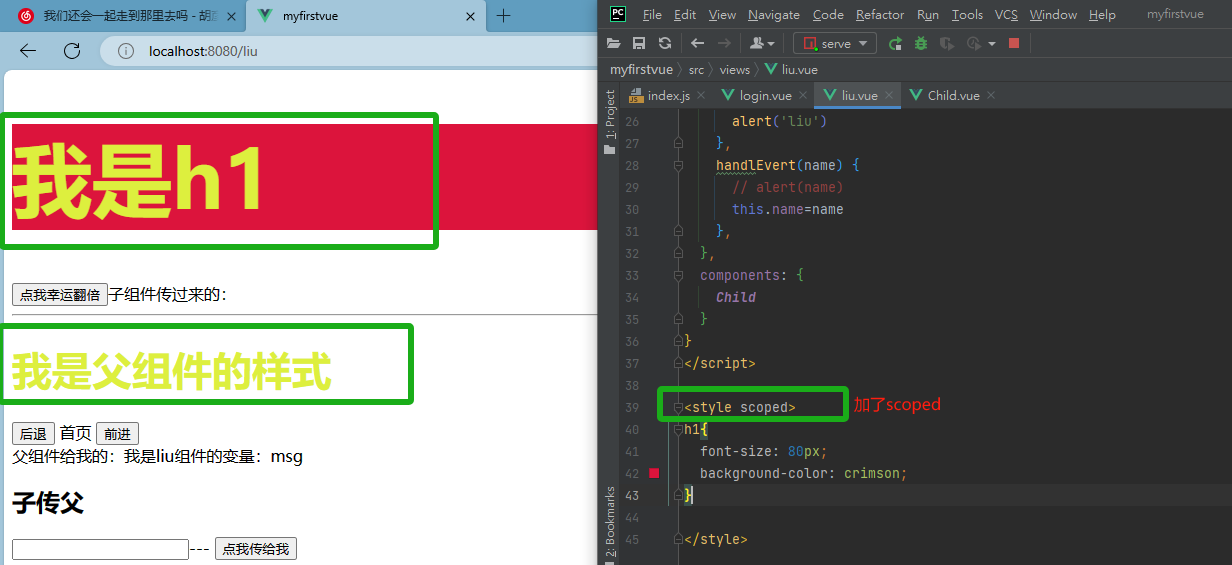The image size is (1232, 565).
Task: Close the login.vue editor tab
Action: point(802,96)
